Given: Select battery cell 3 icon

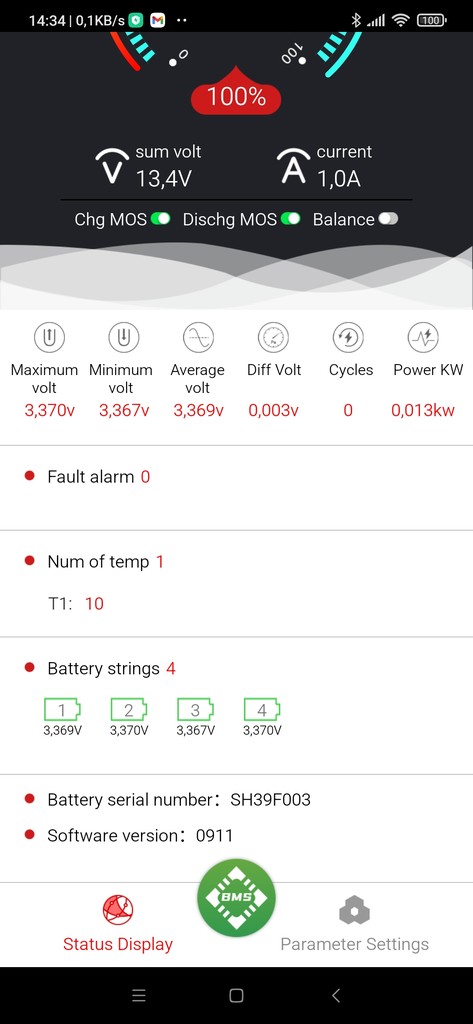Looking at the screenshot, I should (195, 710).
